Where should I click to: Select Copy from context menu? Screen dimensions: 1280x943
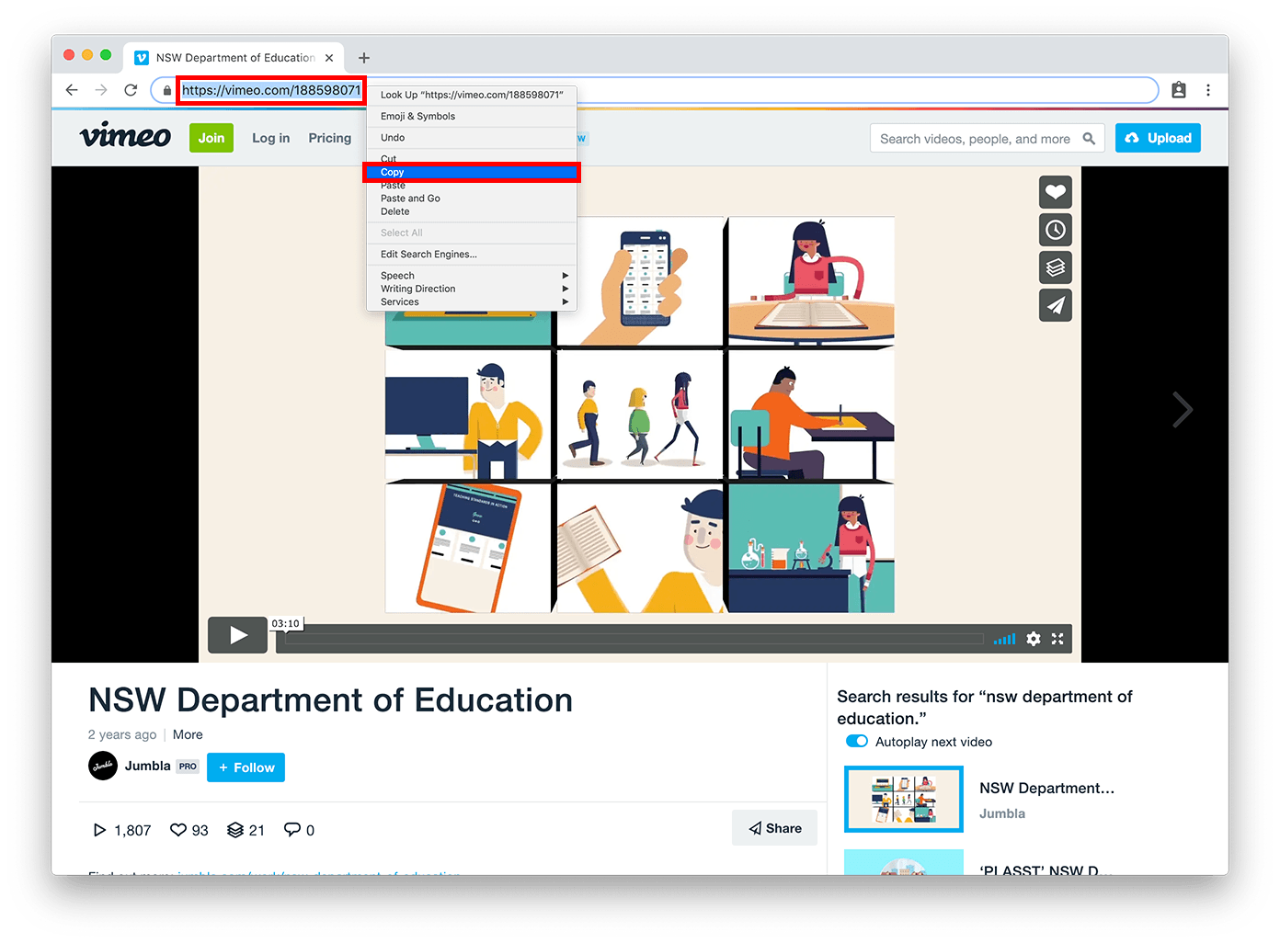pyautogui.click(x=472, y=172)
